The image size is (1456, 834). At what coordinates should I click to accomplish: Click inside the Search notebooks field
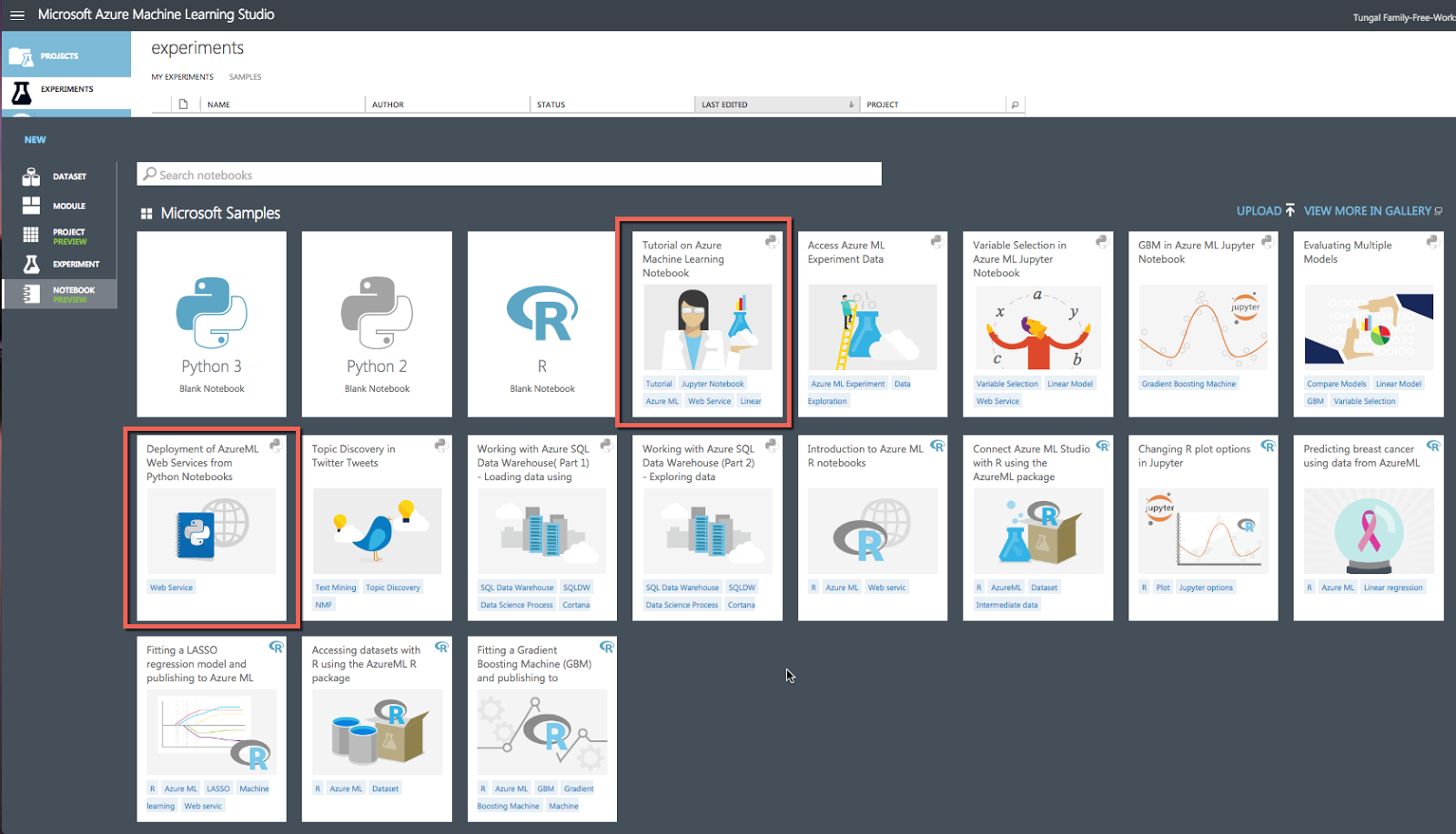tap(510, 174)
